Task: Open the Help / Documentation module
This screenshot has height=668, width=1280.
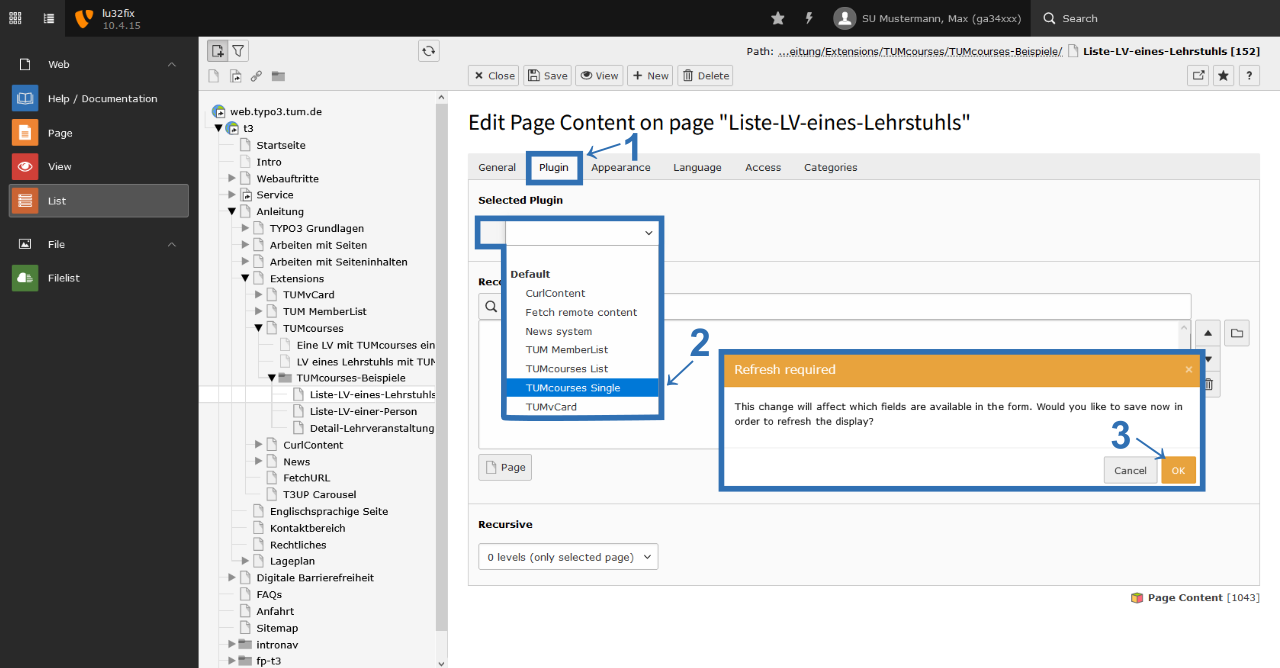Action: click(99, 99)
